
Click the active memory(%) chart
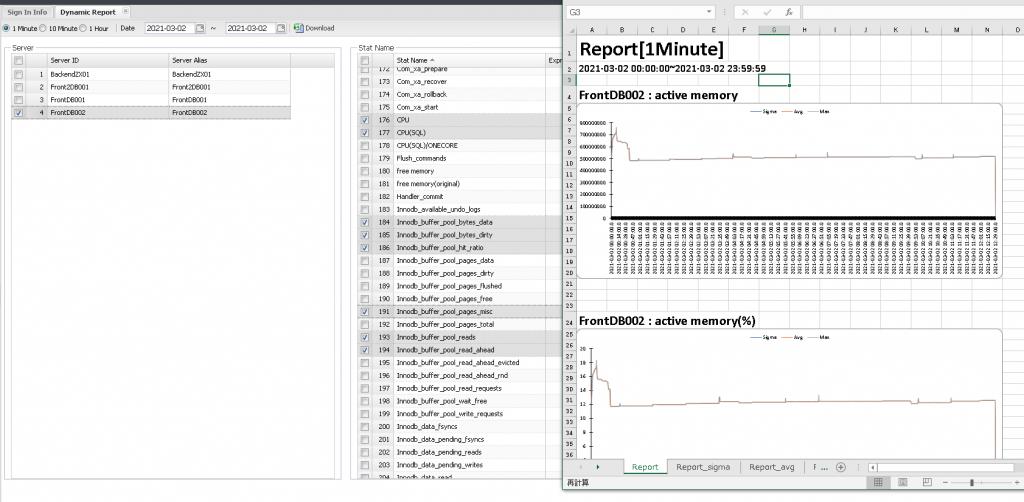pos(788,395)
